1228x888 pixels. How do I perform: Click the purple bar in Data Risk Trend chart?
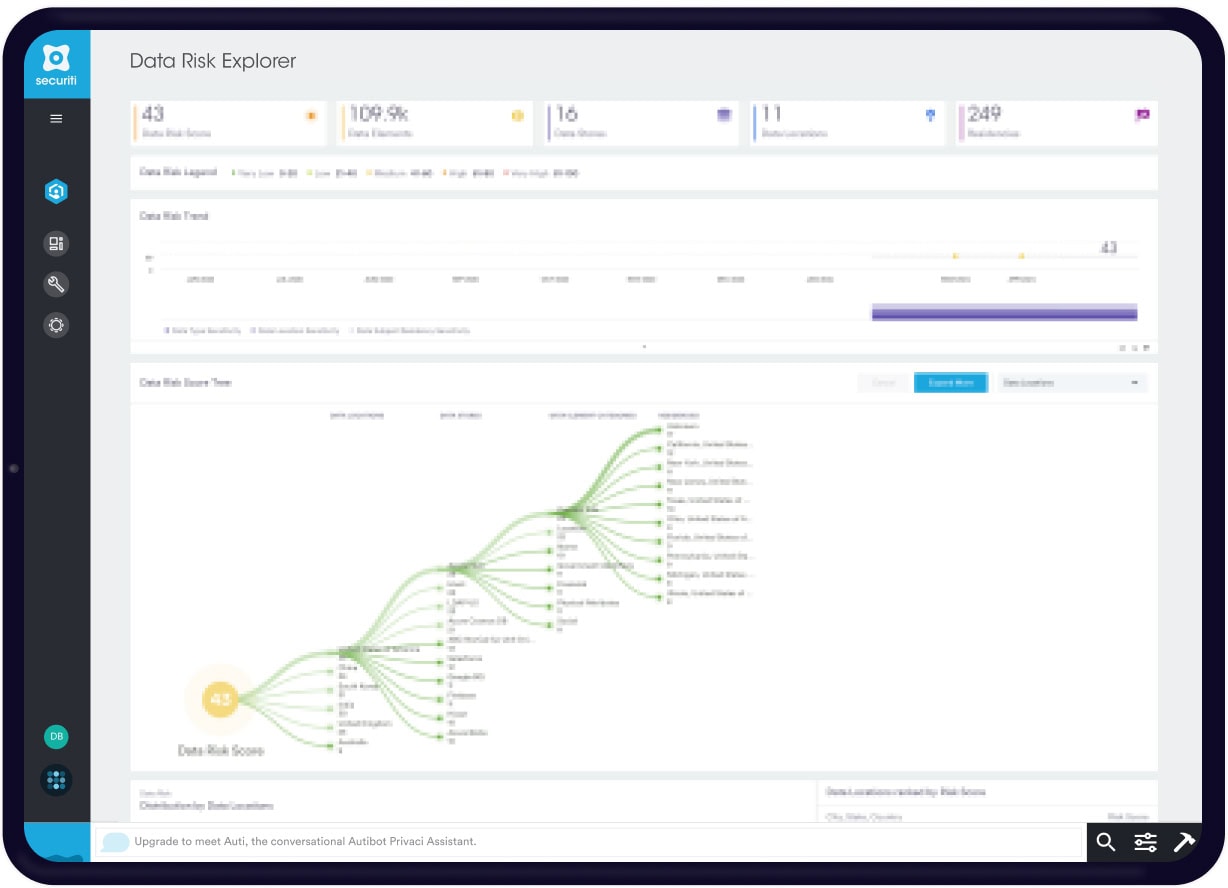click(1005, 313)
